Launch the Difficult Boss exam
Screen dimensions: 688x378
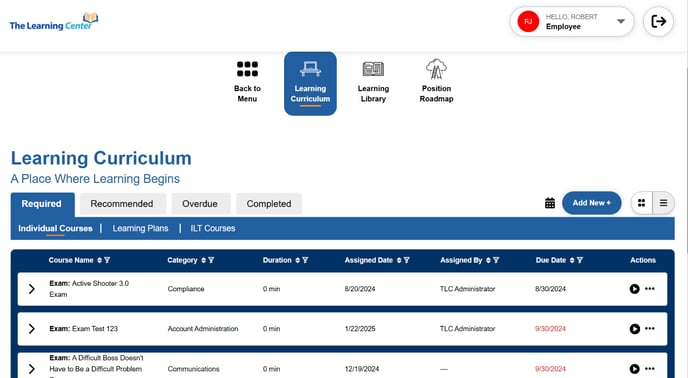(634, 369)
